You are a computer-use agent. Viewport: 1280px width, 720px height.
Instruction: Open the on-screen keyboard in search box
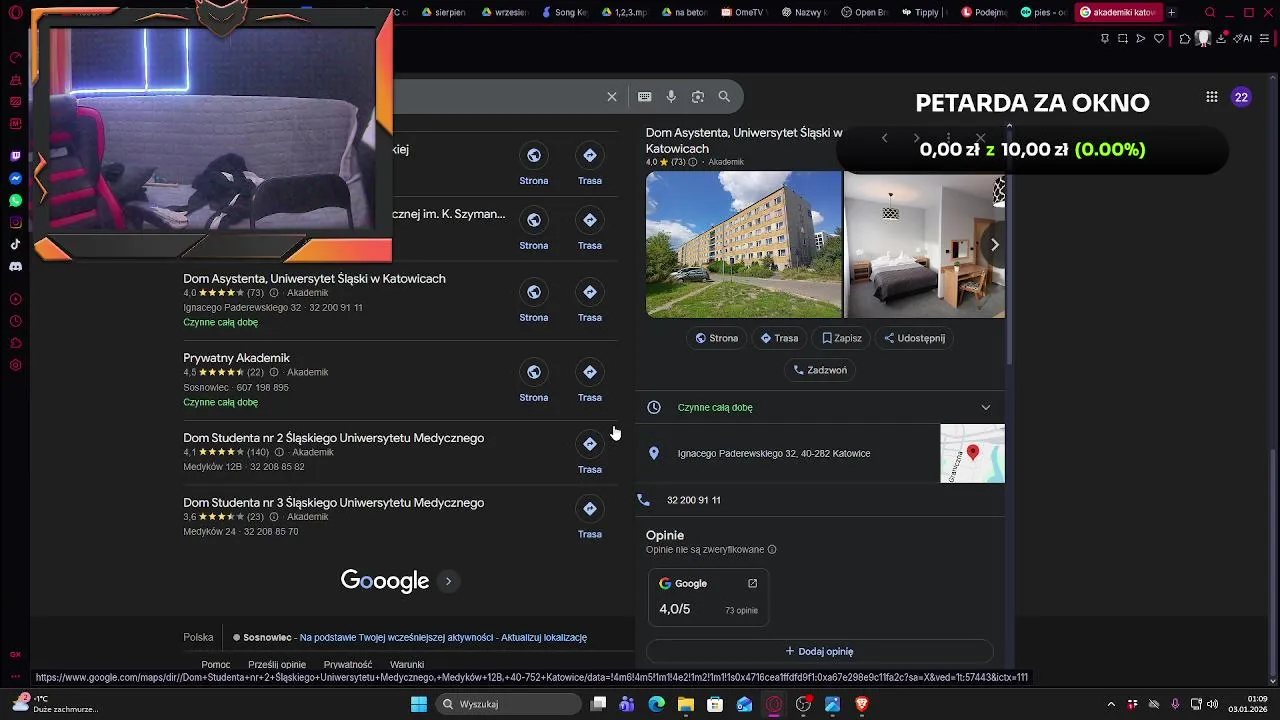click(645, 97)
